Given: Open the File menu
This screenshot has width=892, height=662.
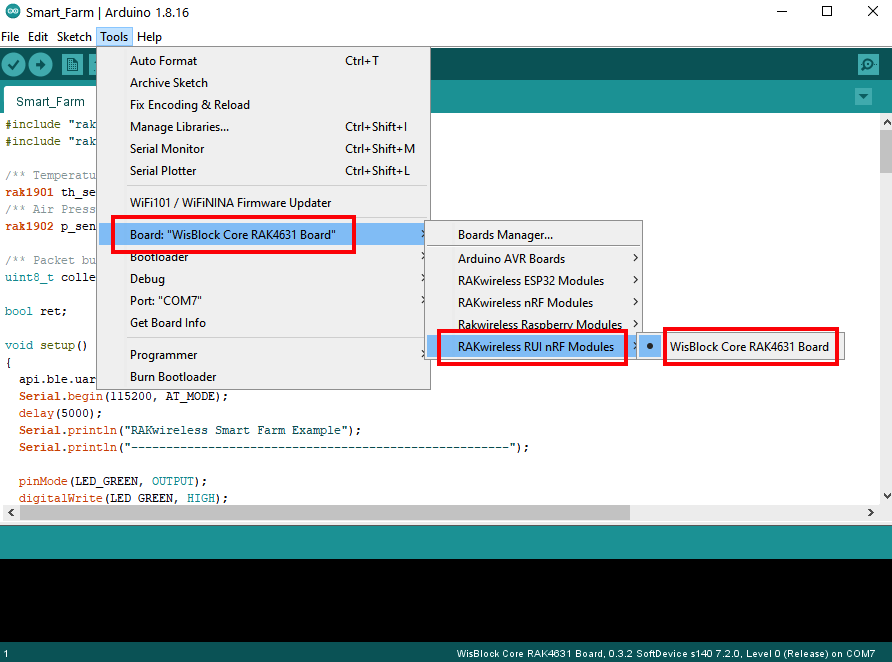Looking at the screenshot, I should [10, 37].
